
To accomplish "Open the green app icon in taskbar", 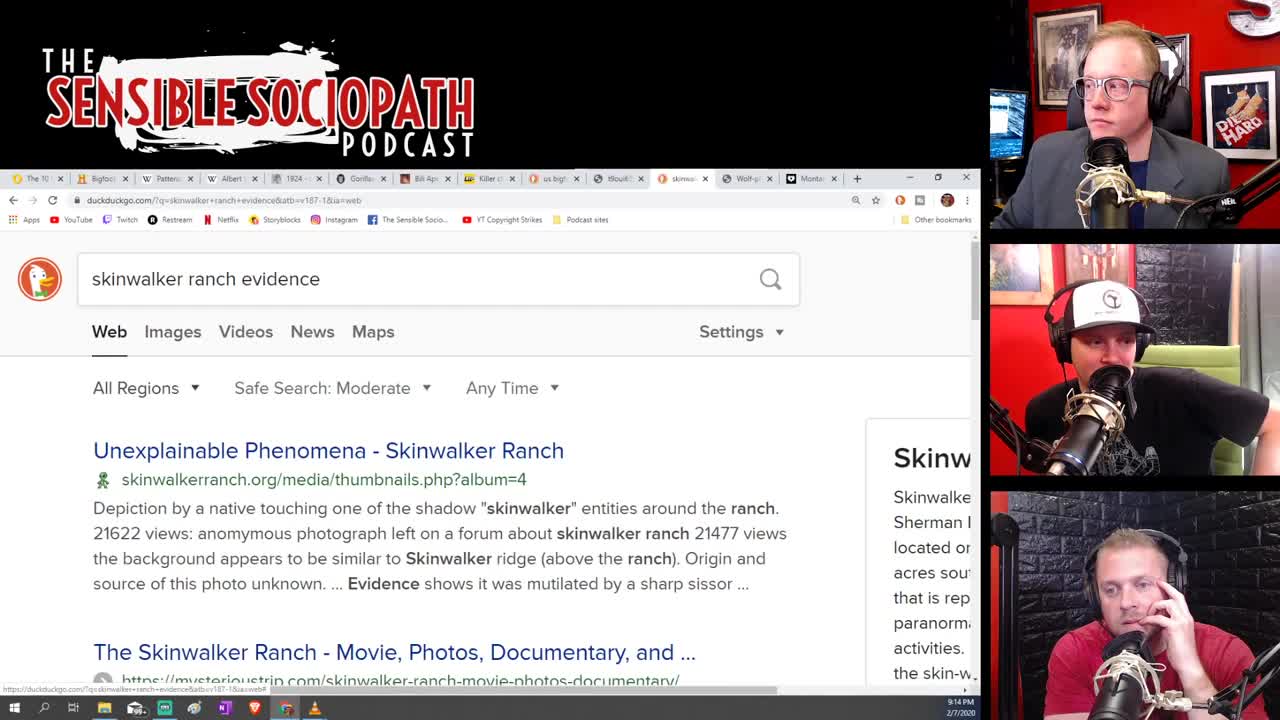I will 165,708.
